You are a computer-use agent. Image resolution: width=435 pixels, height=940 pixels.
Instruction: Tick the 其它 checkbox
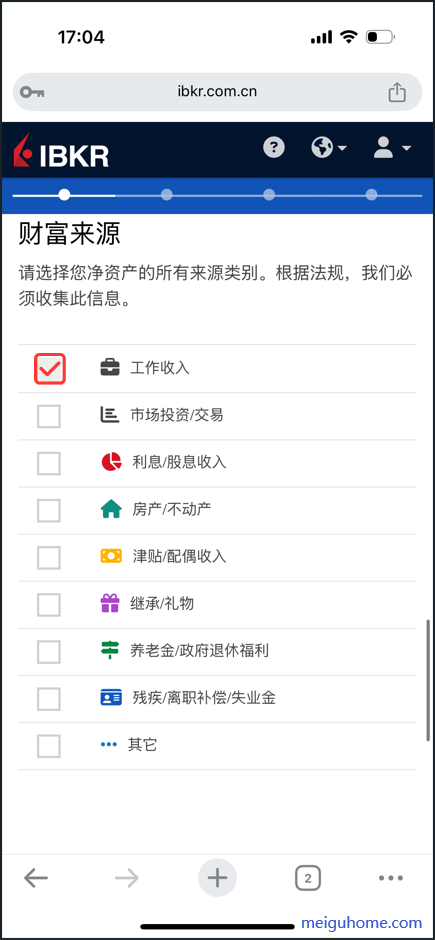click(49, 746)
